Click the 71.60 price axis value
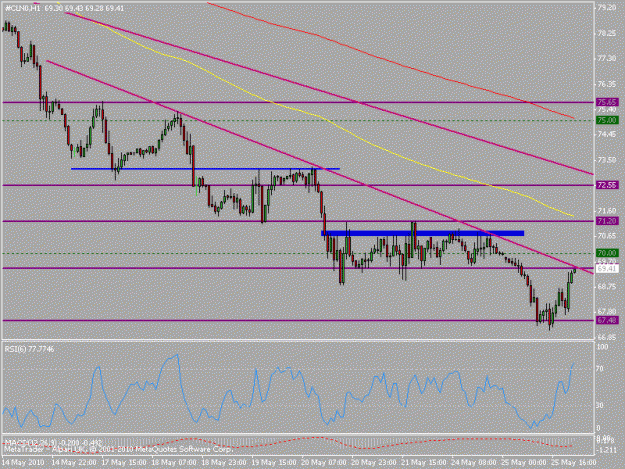The image size is (625, 469). (607, 210)
